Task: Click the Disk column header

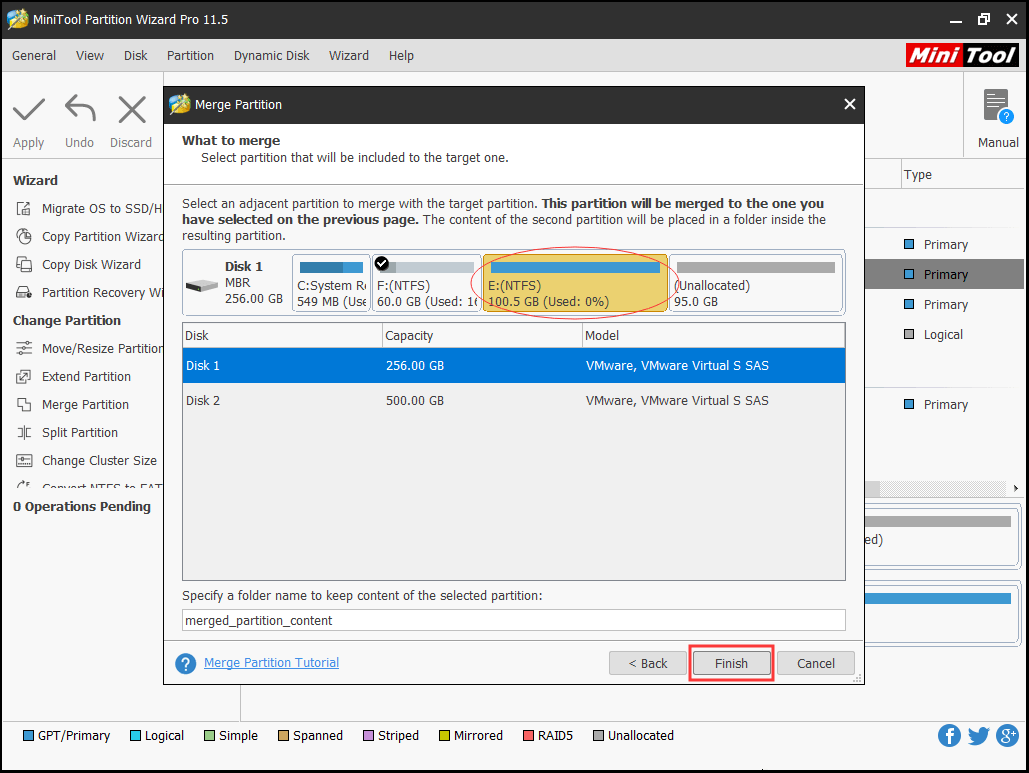Action: [x=283, y=335]
